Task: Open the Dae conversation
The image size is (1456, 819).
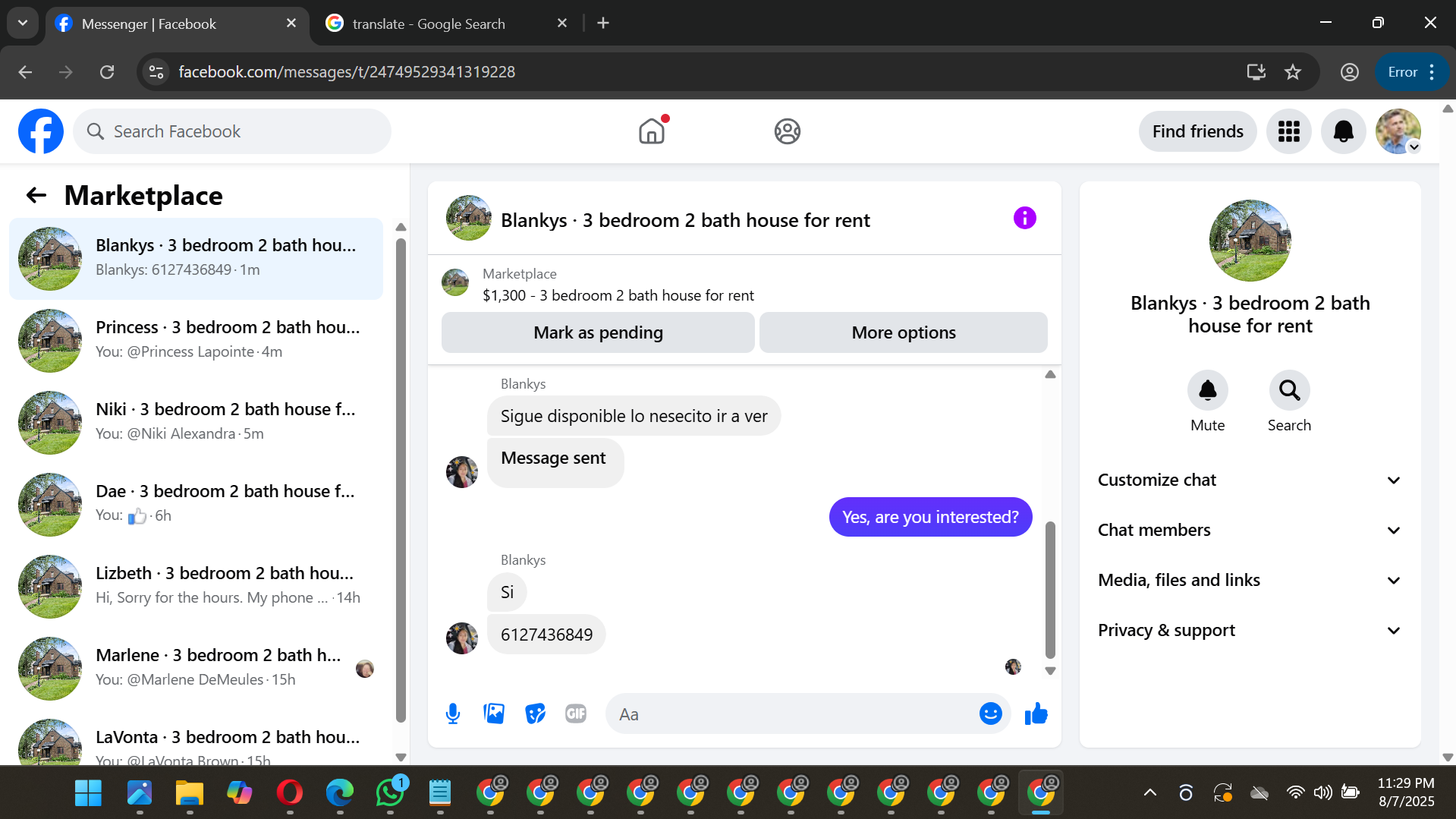Action: pos(197,505)
